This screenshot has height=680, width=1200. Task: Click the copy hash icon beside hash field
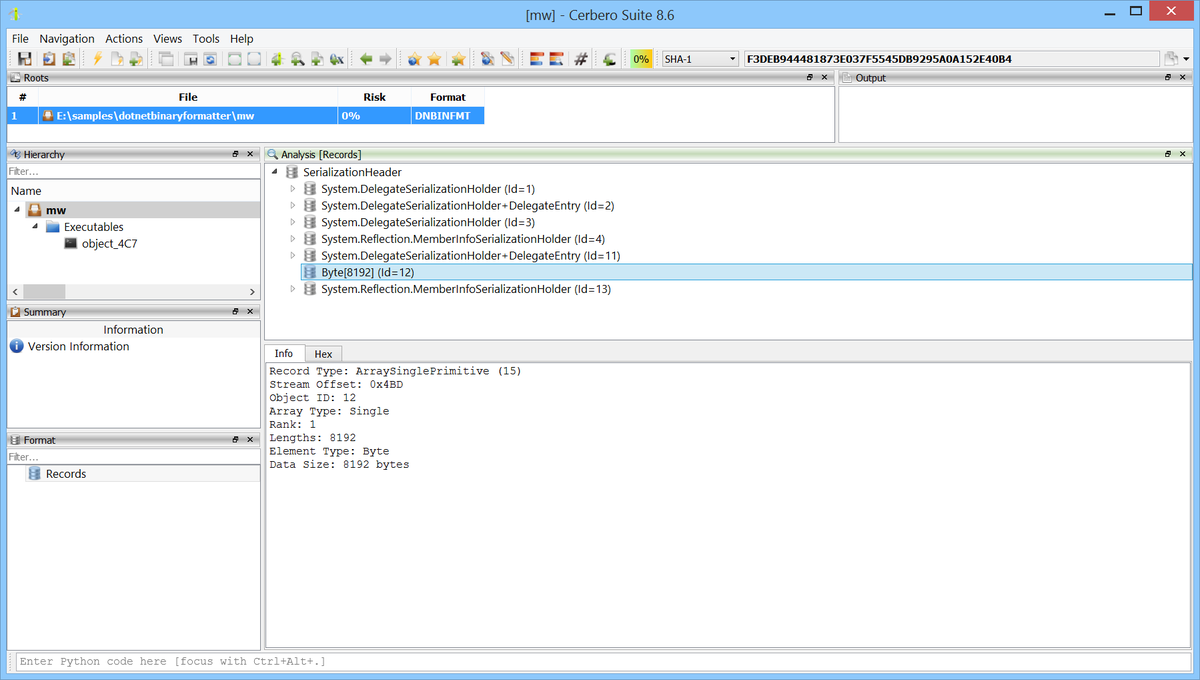(x=1171, y=59)
